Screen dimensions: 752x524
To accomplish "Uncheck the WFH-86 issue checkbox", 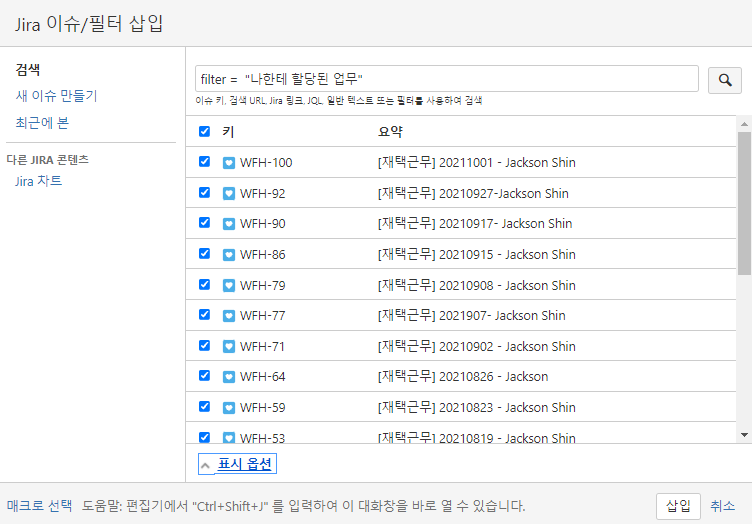I will [204, 253].
